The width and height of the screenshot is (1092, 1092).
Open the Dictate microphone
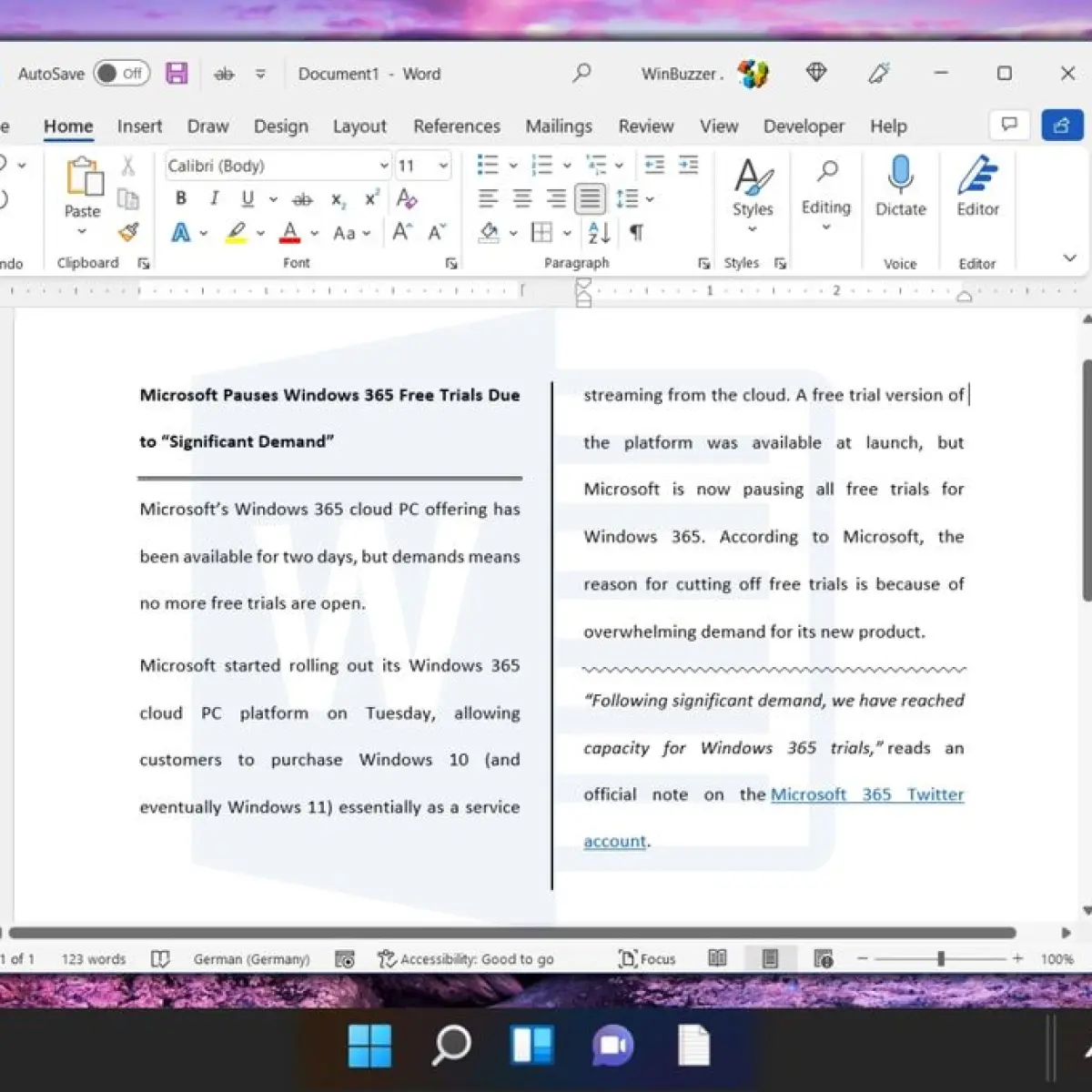[900, 187]
